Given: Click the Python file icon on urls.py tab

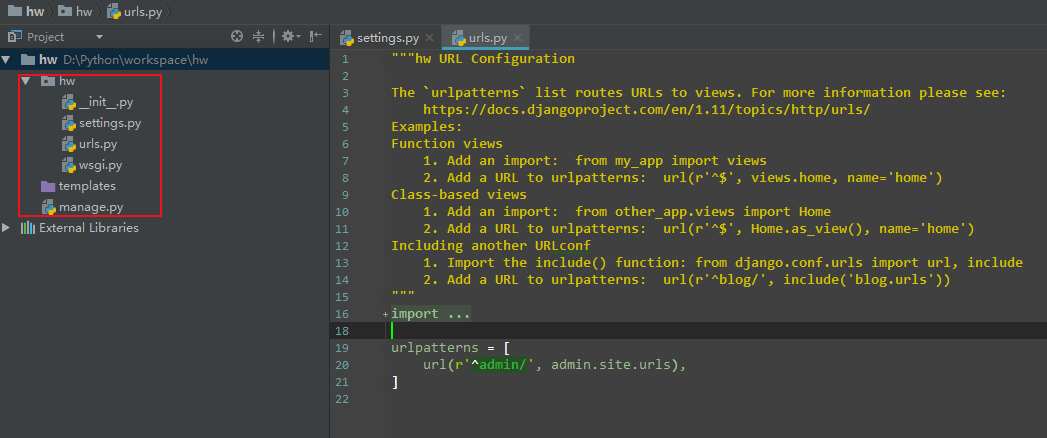Looking at the screenshot, I should pyautogui.click(x=459, y=37).
